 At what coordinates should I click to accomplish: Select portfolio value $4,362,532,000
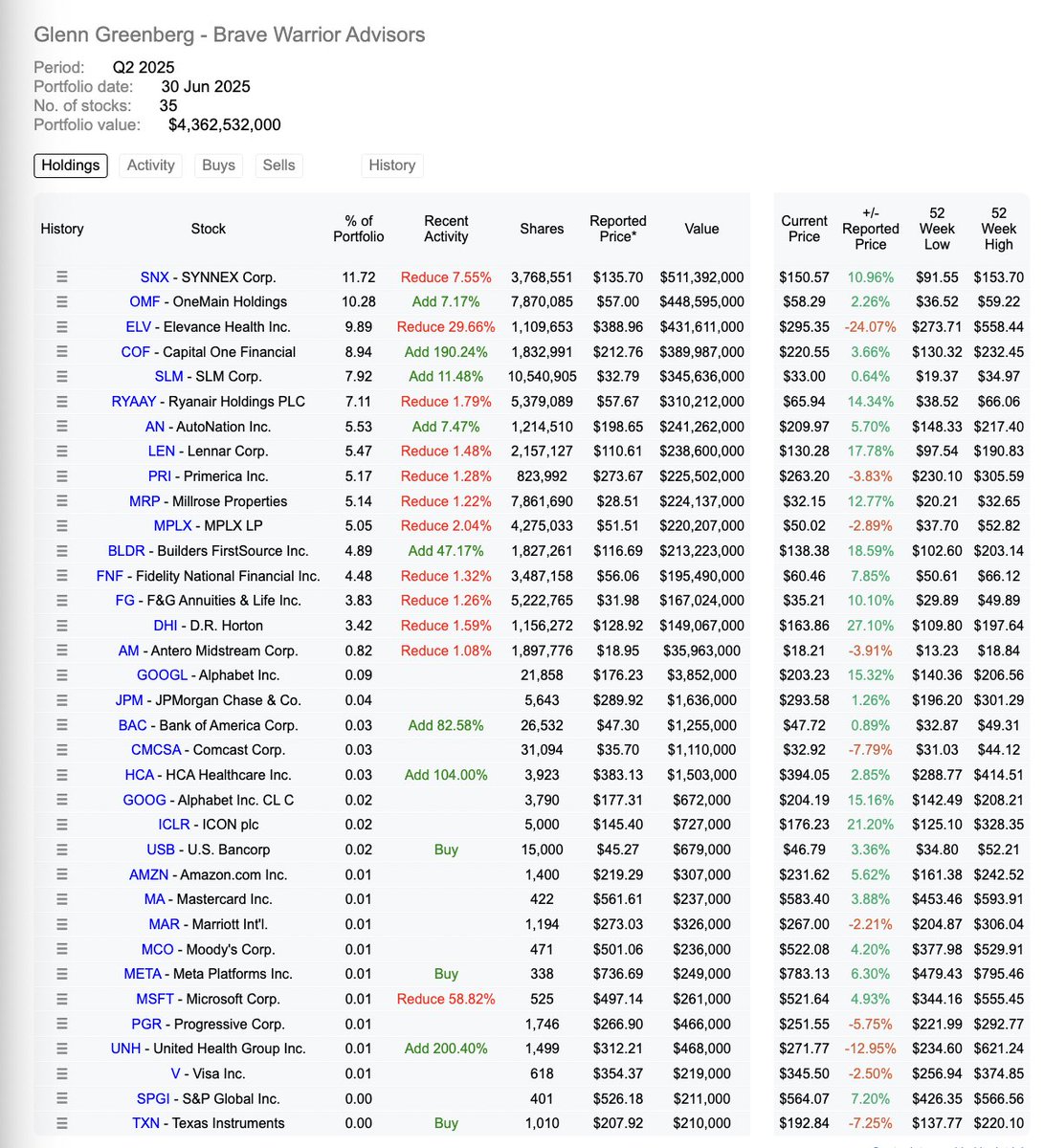225,124
